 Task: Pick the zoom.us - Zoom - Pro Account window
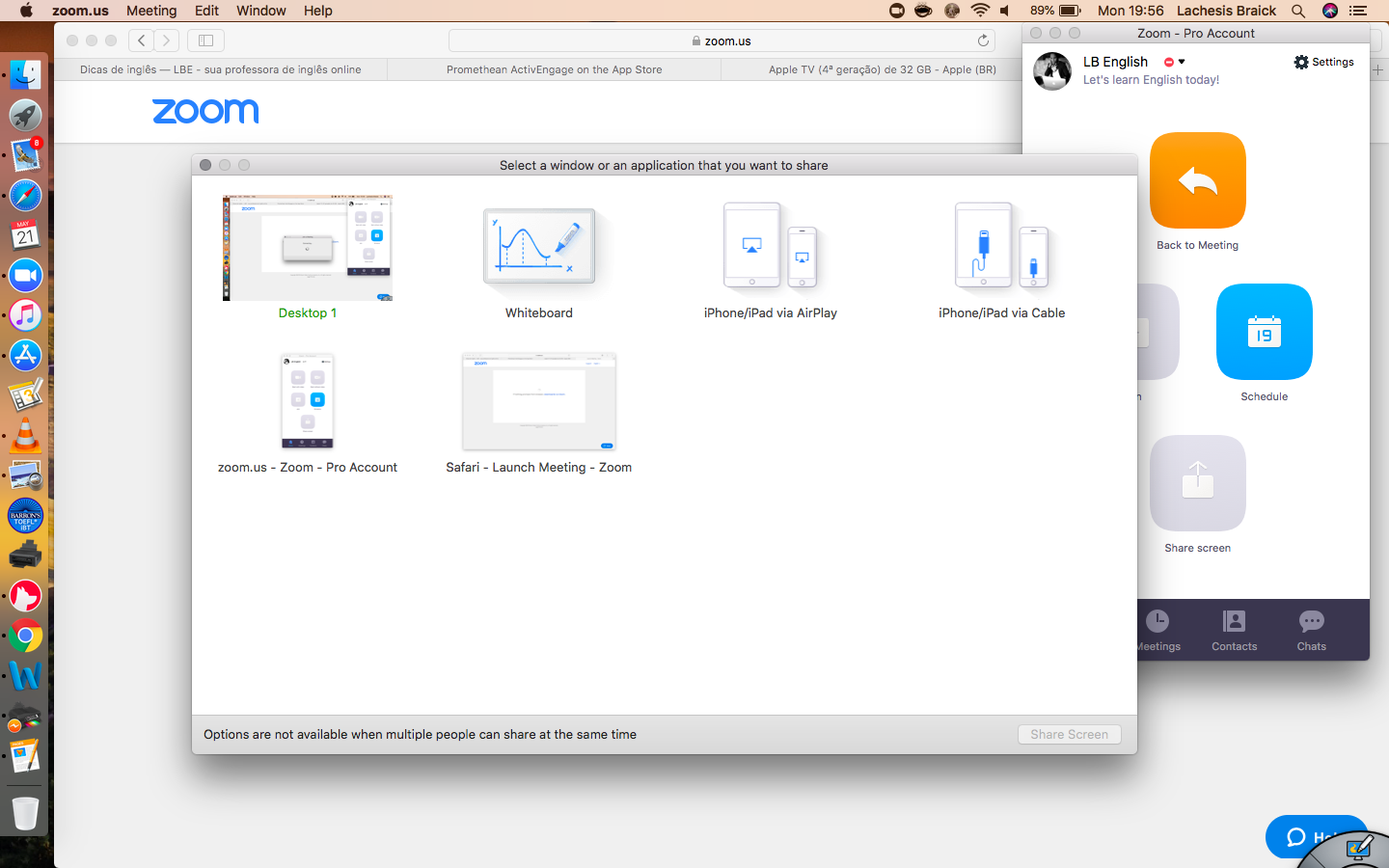[x=308, y=401]
